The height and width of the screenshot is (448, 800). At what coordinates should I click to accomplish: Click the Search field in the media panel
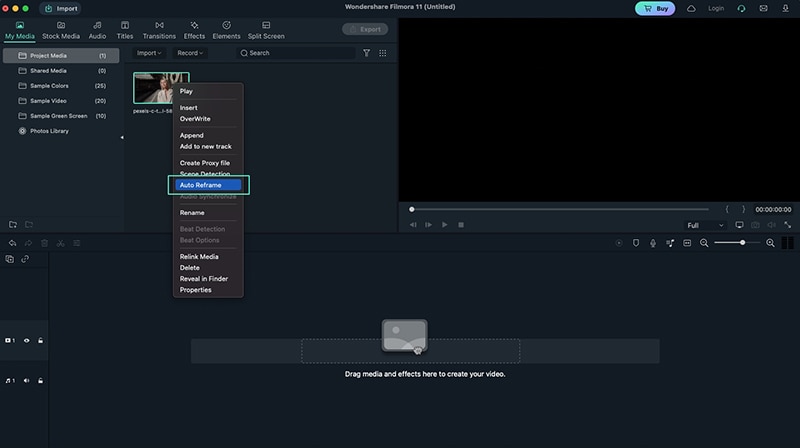296,53
